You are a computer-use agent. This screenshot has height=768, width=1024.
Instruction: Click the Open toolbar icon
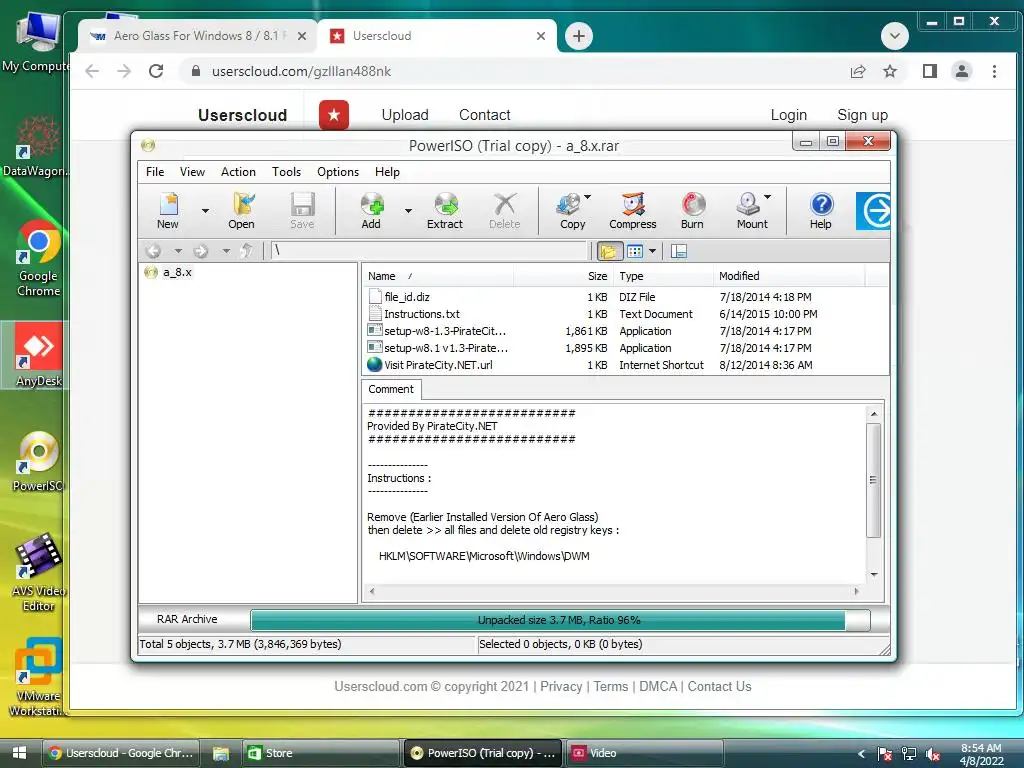(241, 211)
